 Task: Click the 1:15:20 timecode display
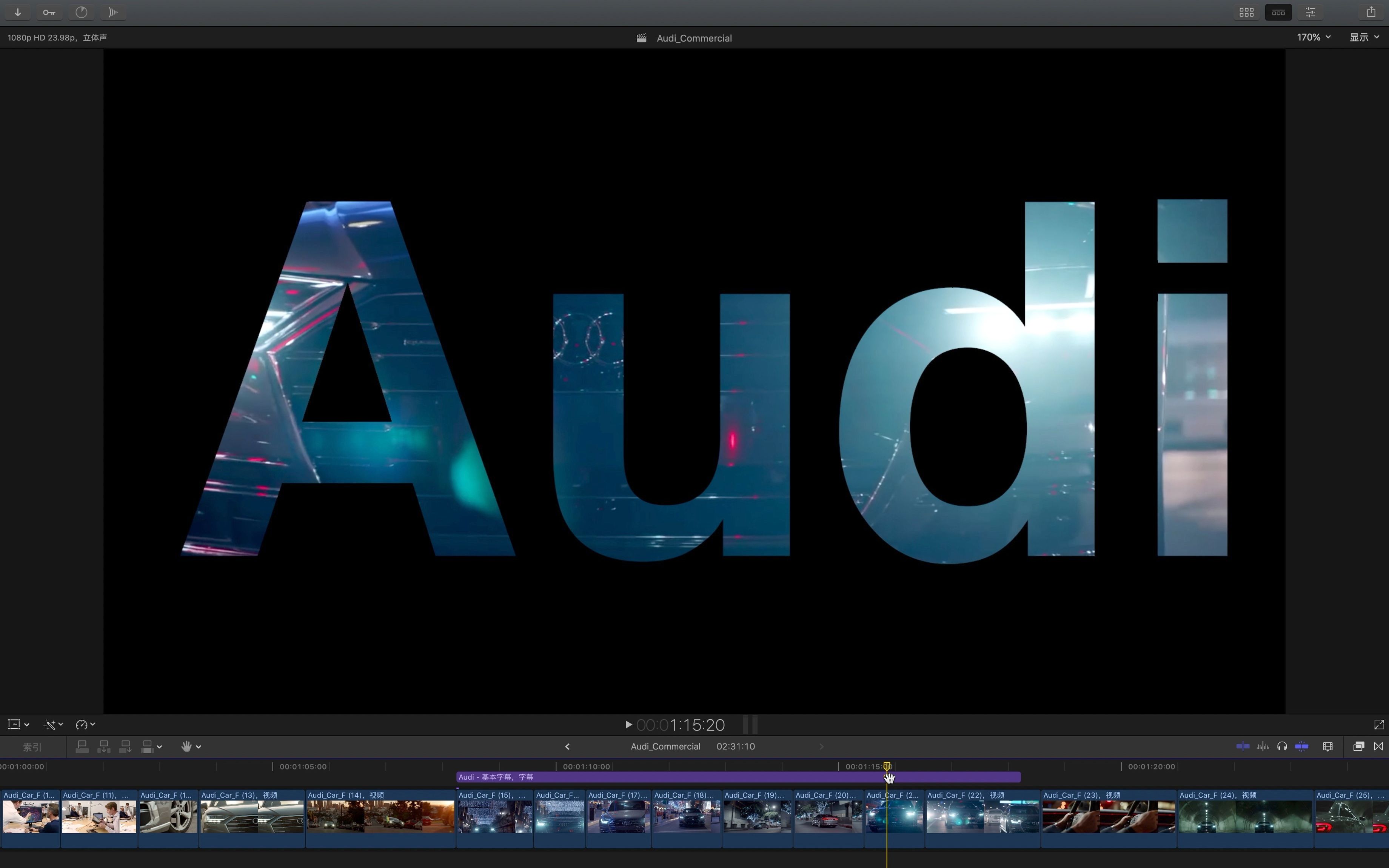point(681,725)
